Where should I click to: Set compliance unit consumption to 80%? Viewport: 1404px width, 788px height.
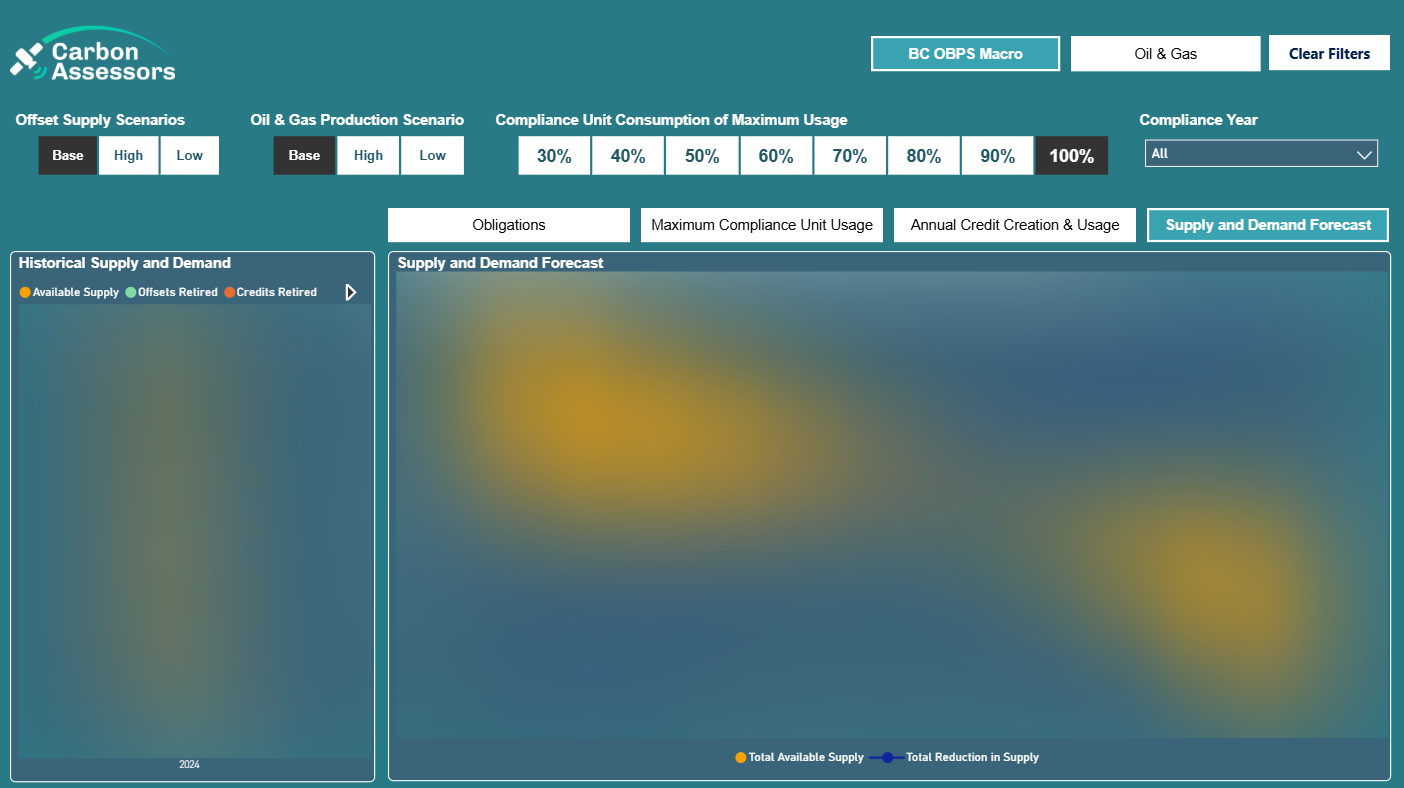coord(924,156)
